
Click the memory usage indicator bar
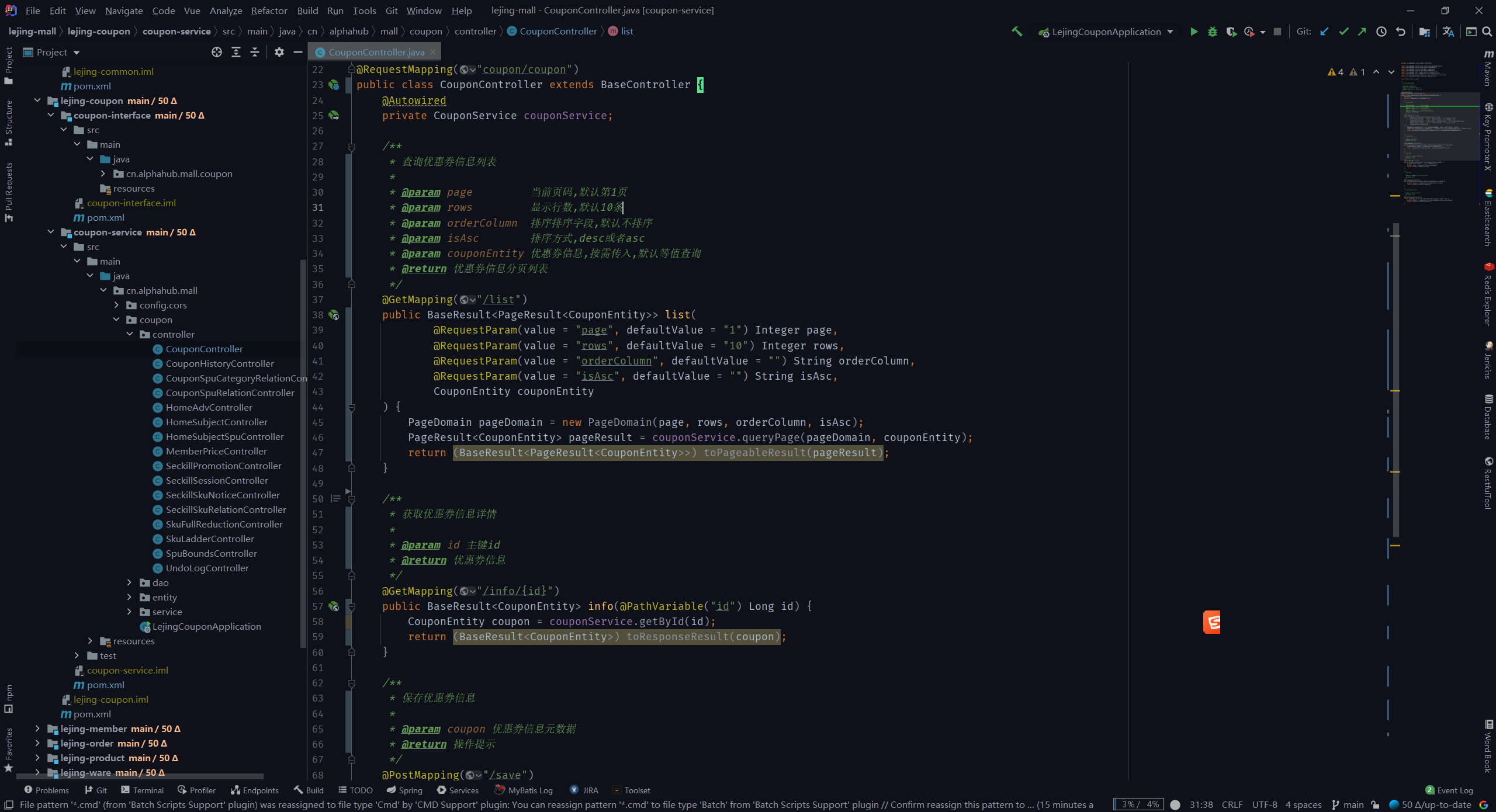1138,805
